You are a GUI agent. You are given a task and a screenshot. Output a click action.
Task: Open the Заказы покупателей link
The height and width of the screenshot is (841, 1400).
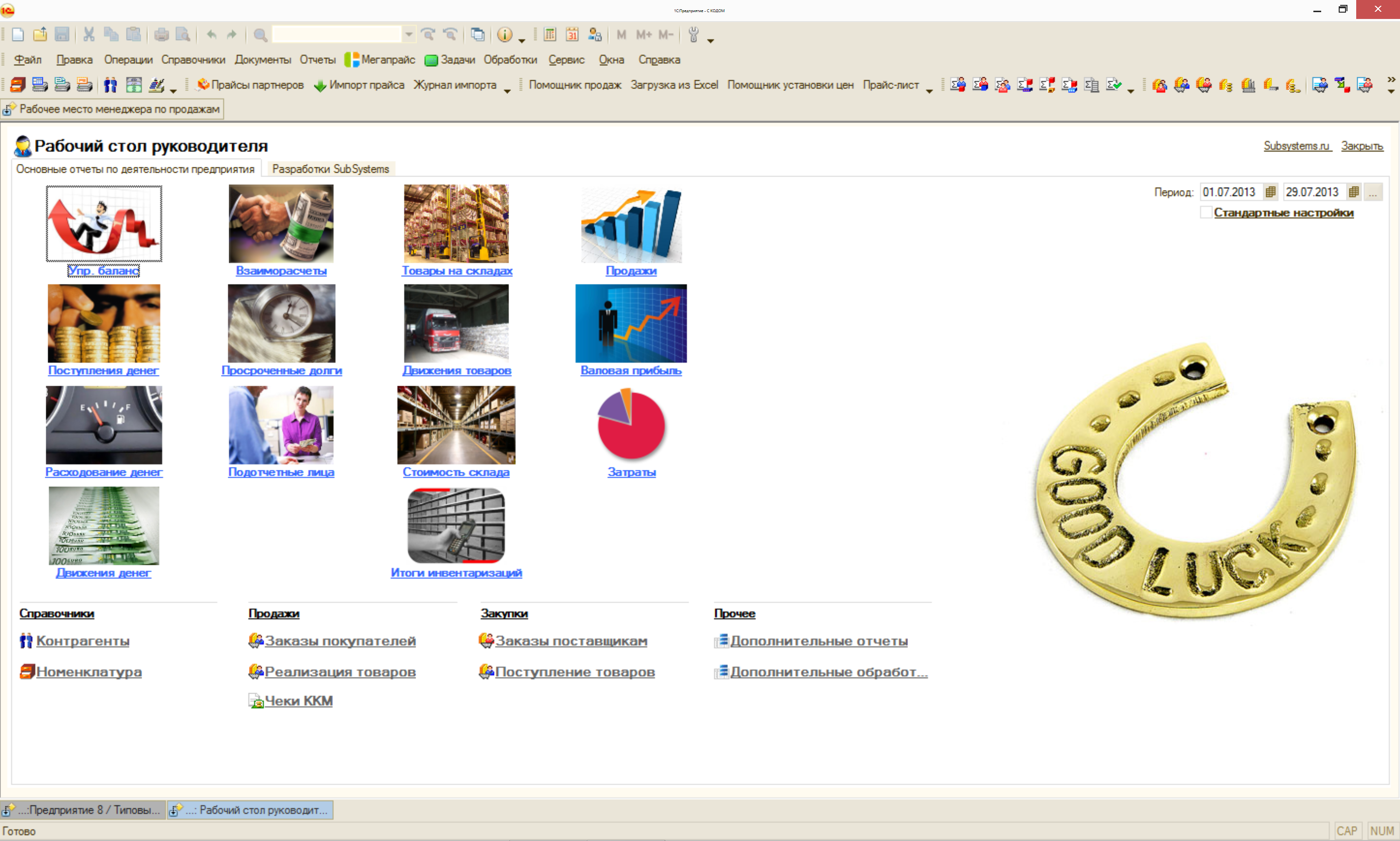(x=340, y=641)
